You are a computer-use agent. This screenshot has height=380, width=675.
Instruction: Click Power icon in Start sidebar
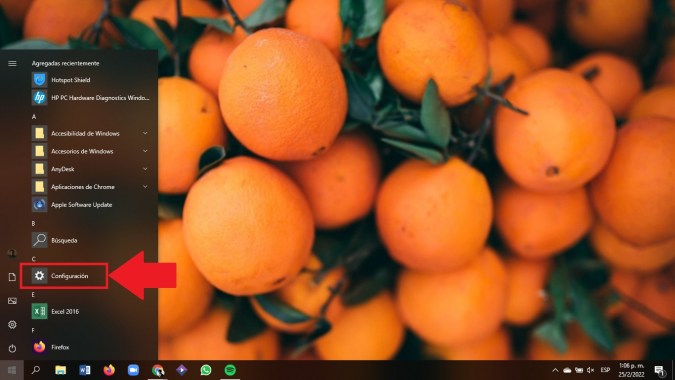coord(12,348)
